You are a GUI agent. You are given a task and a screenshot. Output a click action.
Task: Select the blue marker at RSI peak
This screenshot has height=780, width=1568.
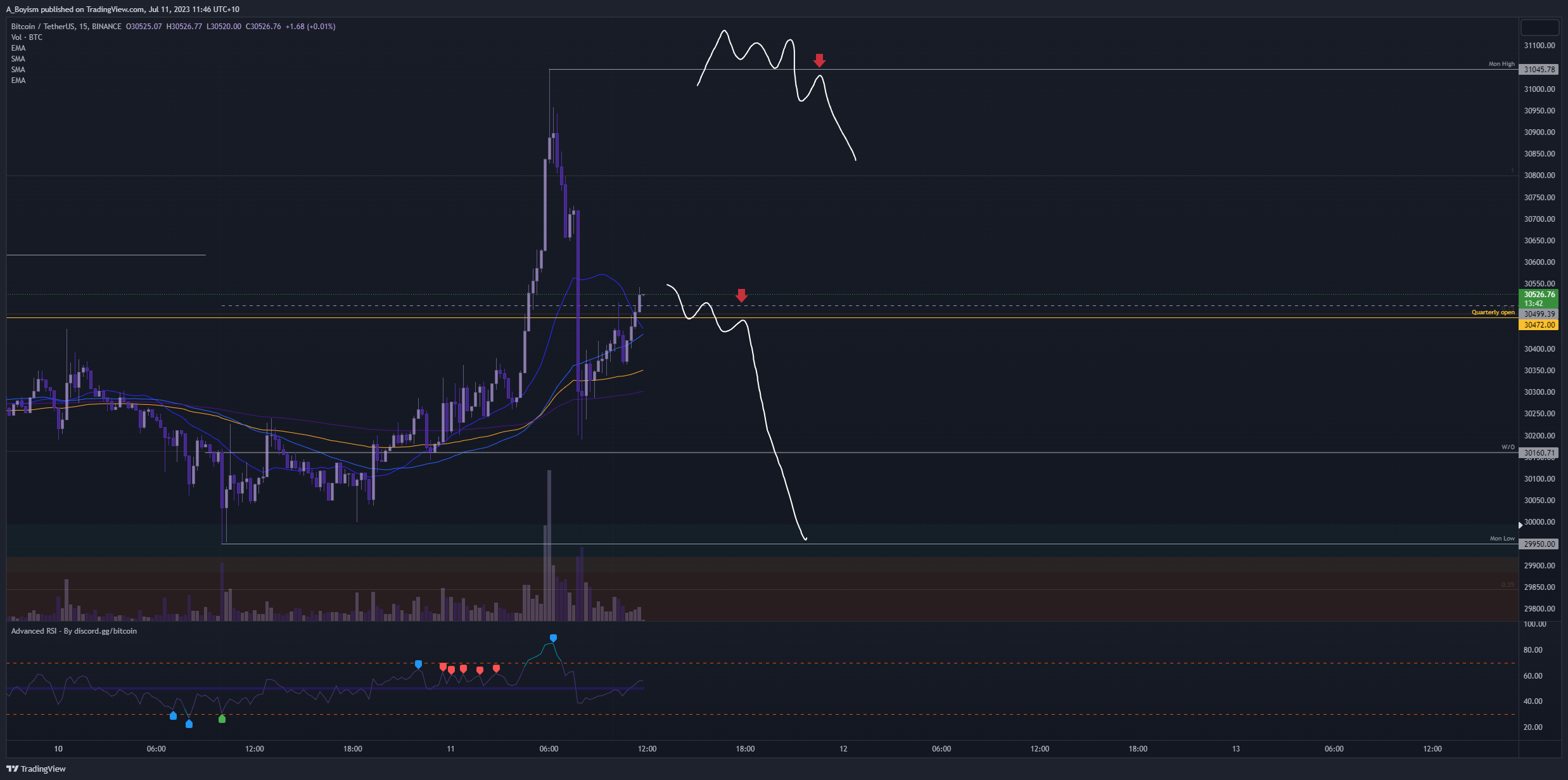point(553,638)
